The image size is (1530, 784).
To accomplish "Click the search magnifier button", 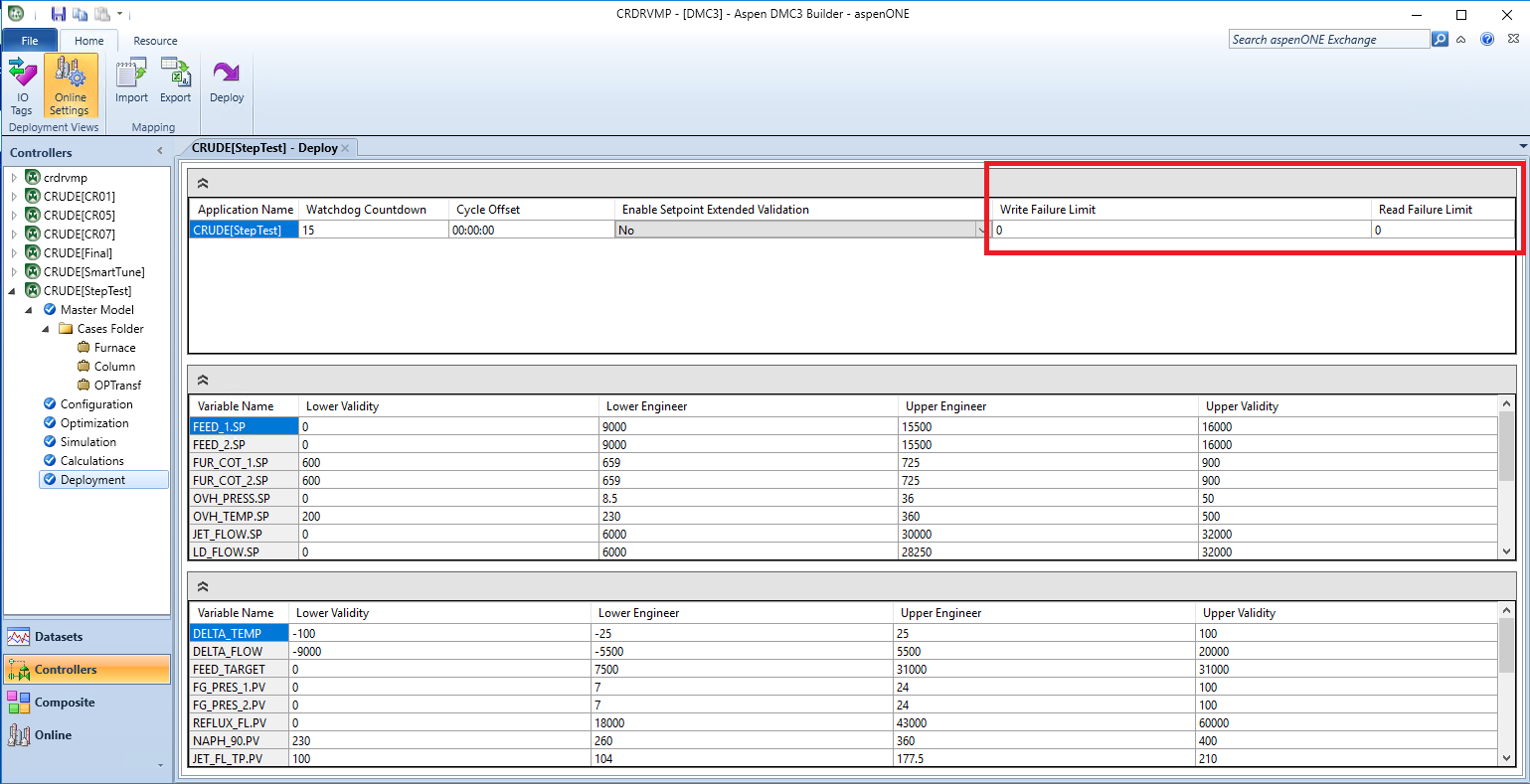I will 1440,40.
